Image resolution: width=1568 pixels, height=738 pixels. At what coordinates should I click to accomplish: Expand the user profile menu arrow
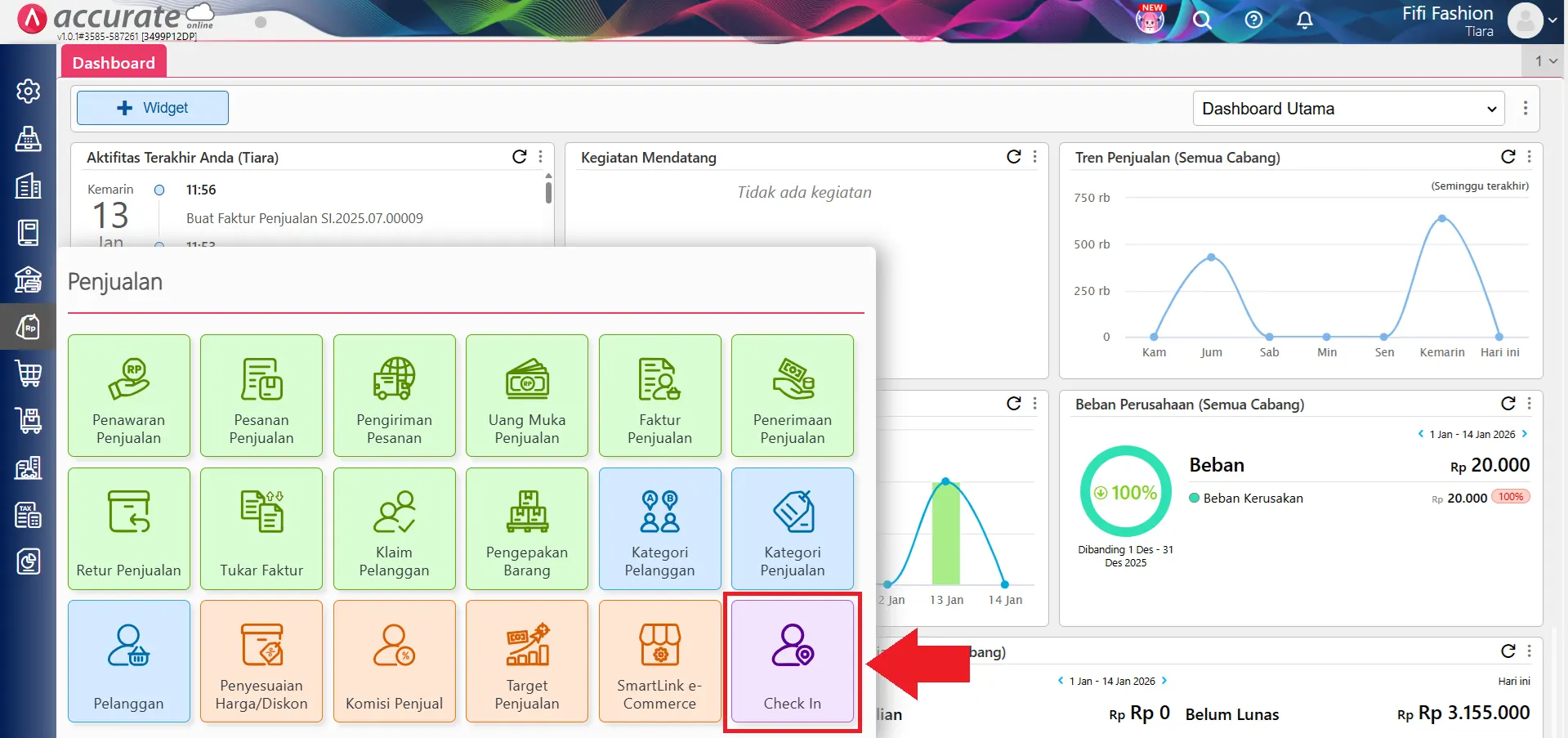coord(1552,21)
